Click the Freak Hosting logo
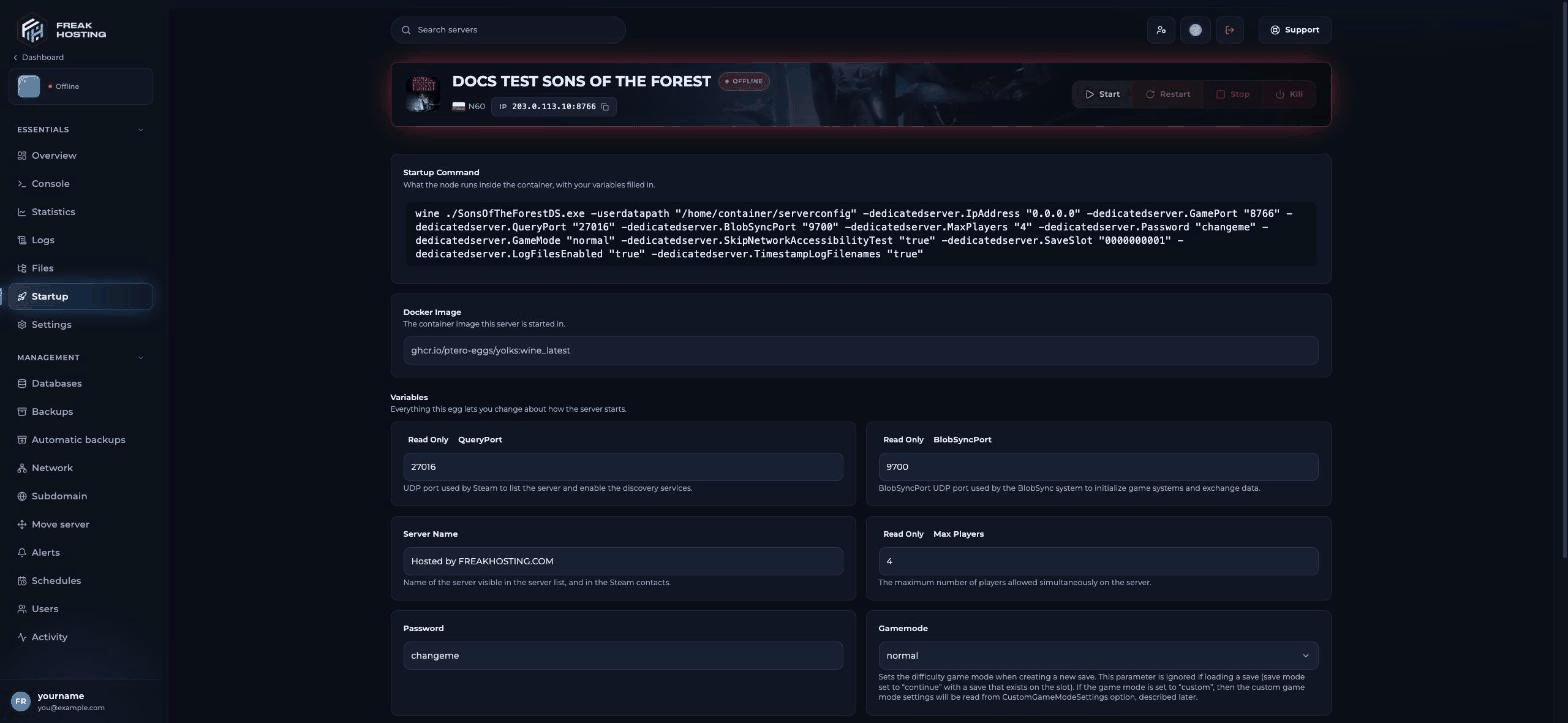 63,29
